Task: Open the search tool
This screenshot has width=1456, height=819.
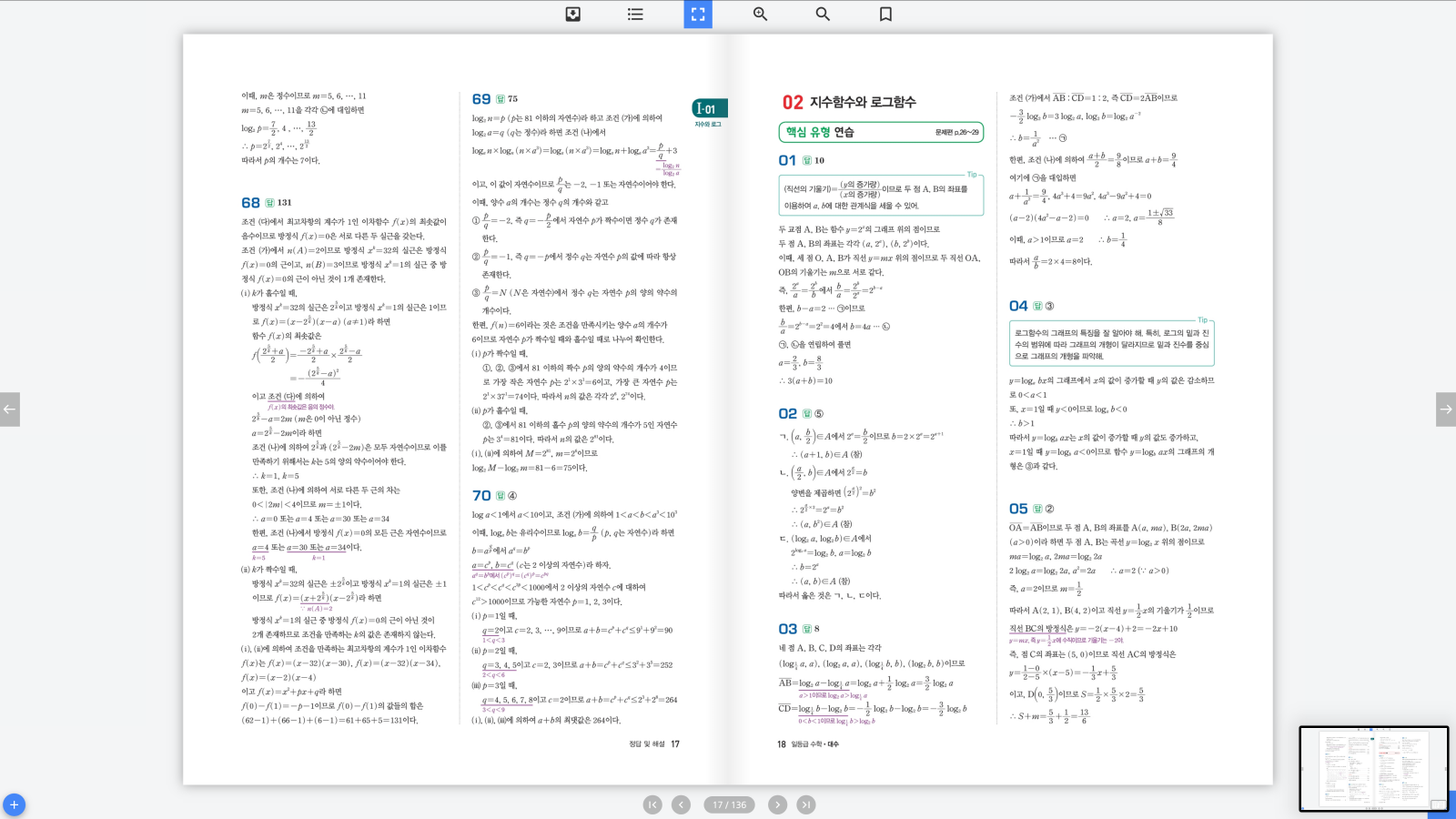Action: click(x=823, y=14)
